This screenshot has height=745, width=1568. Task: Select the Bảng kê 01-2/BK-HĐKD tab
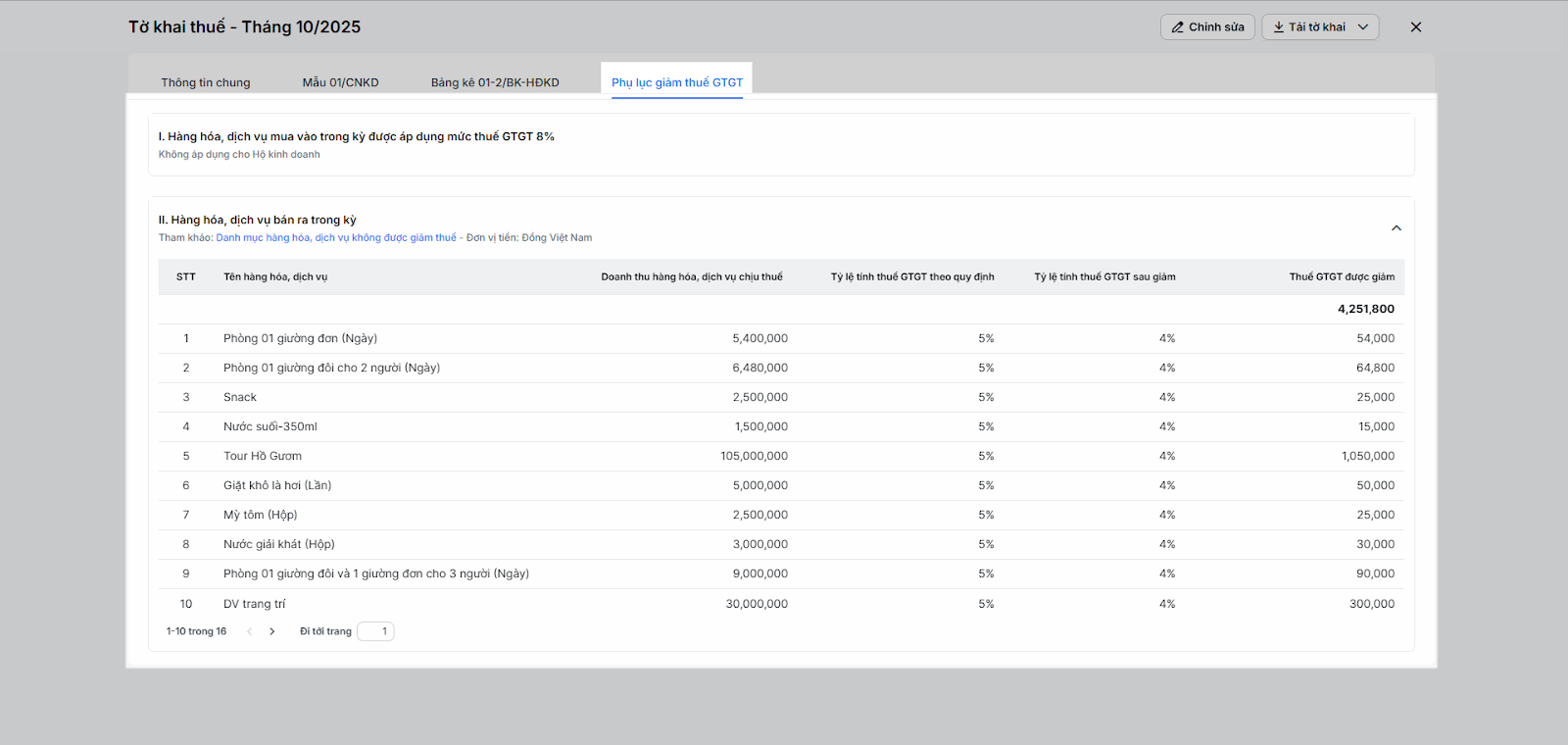point(495,82)
